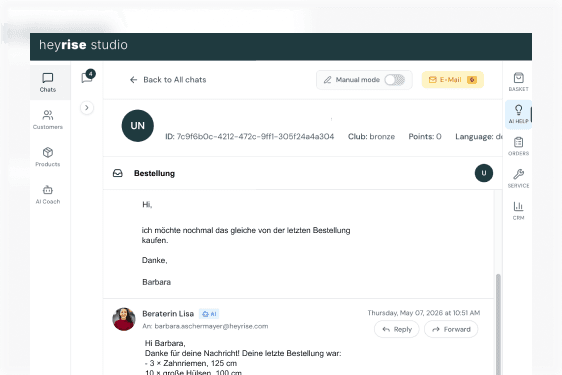562x375 pixels.
Task: Click the back arrow icon
Action: coord(133,80)
